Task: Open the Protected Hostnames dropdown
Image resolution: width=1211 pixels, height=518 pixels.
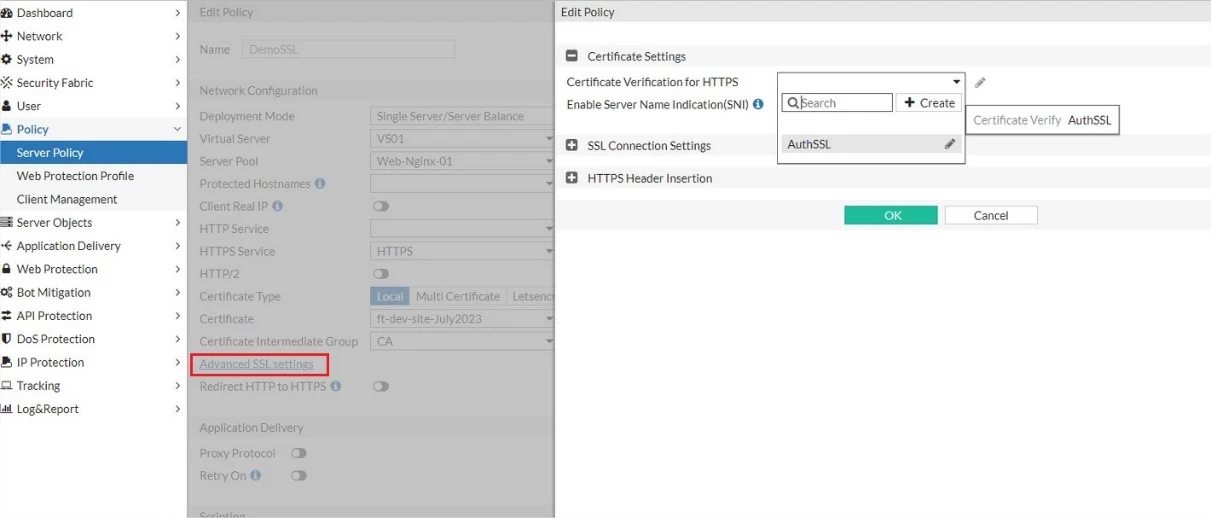Action: 462,184
